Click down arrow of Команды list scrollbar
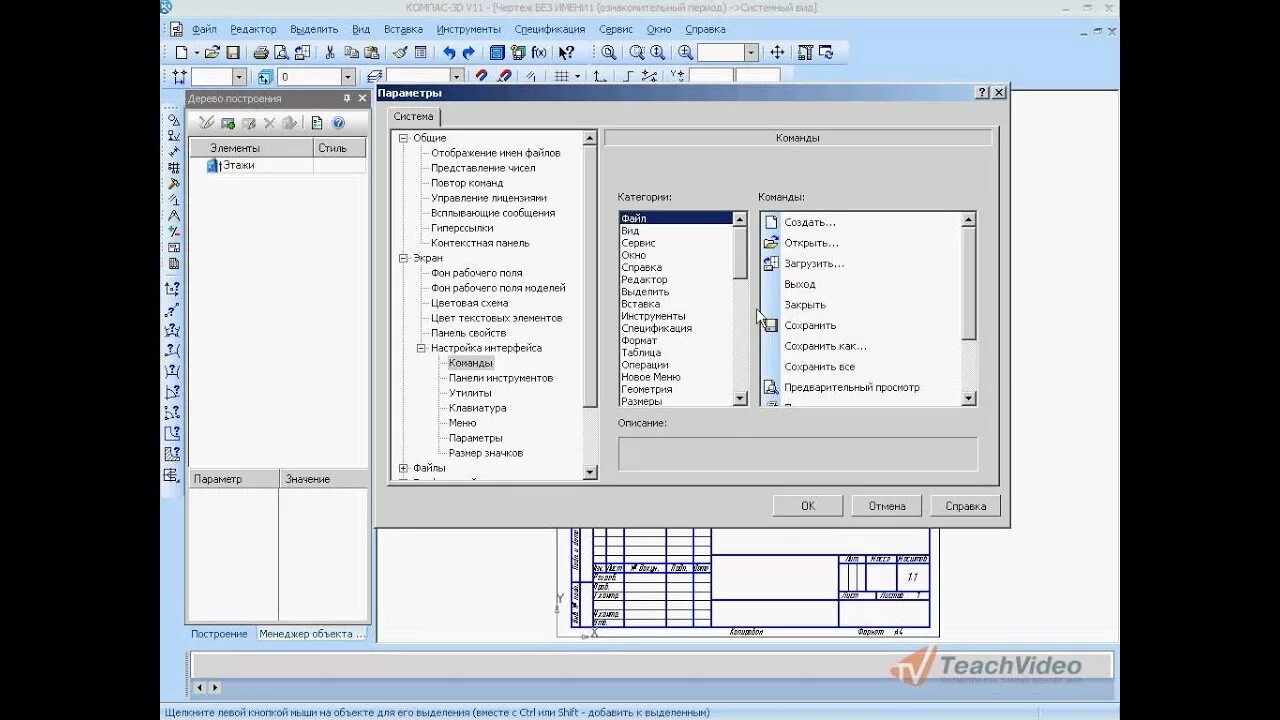 tap(968, 398)
